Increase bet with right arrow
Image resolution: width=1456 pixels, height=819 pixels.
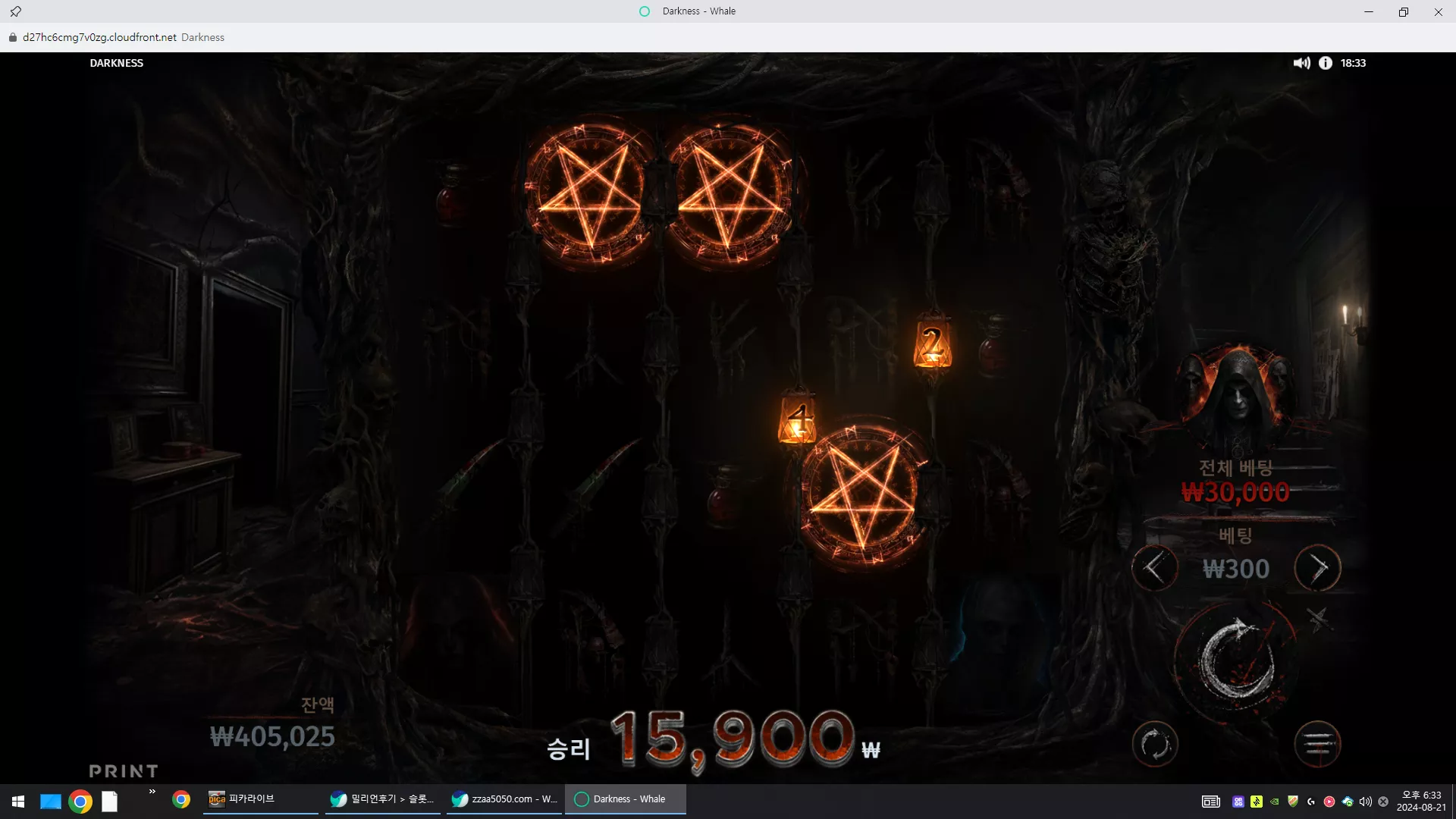pos(1318,567)
